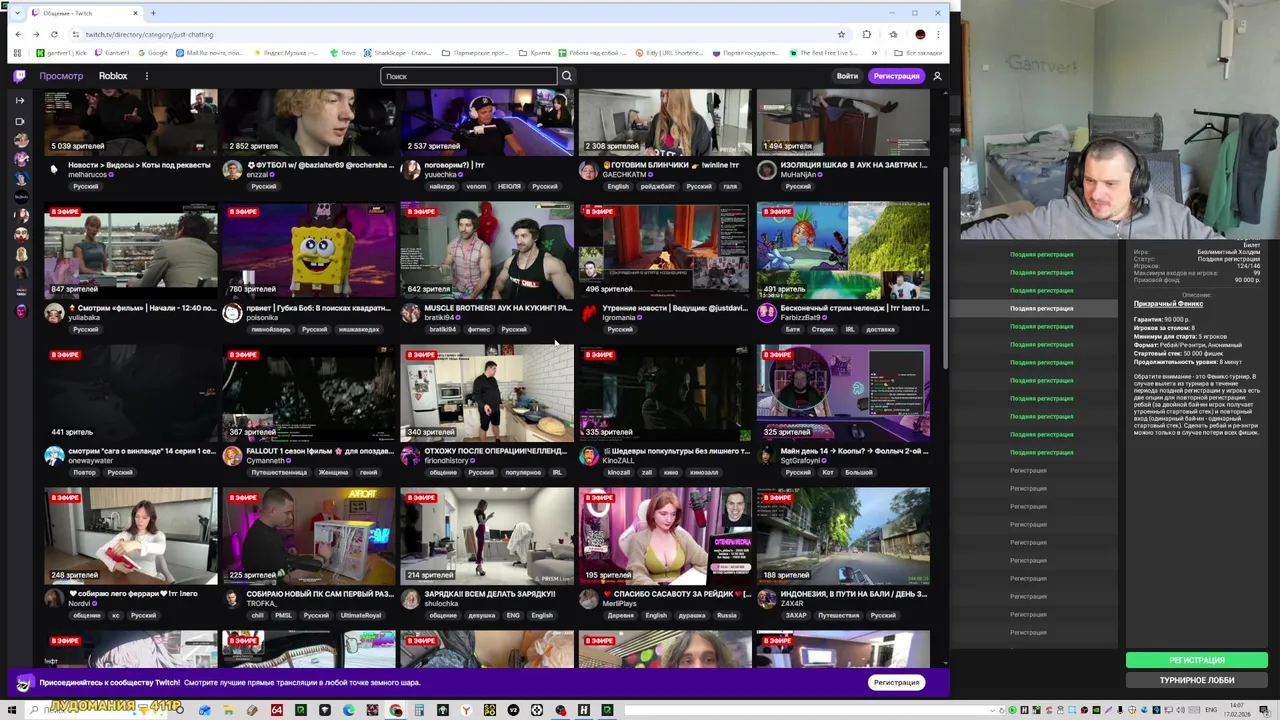Open the red 64 taskbar app icon
1280x720 pixels.
(277, 710)
